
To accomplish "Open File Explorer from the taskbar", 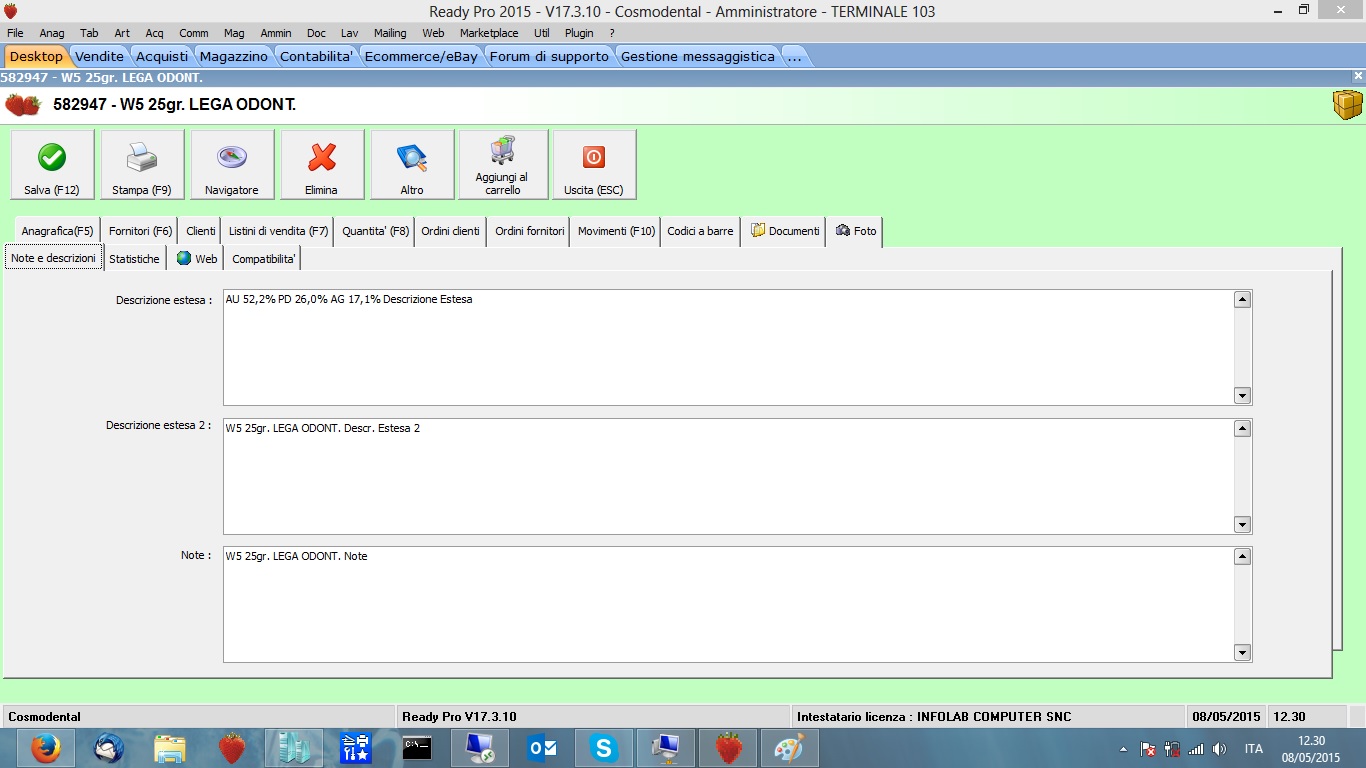I will point(170,748).
